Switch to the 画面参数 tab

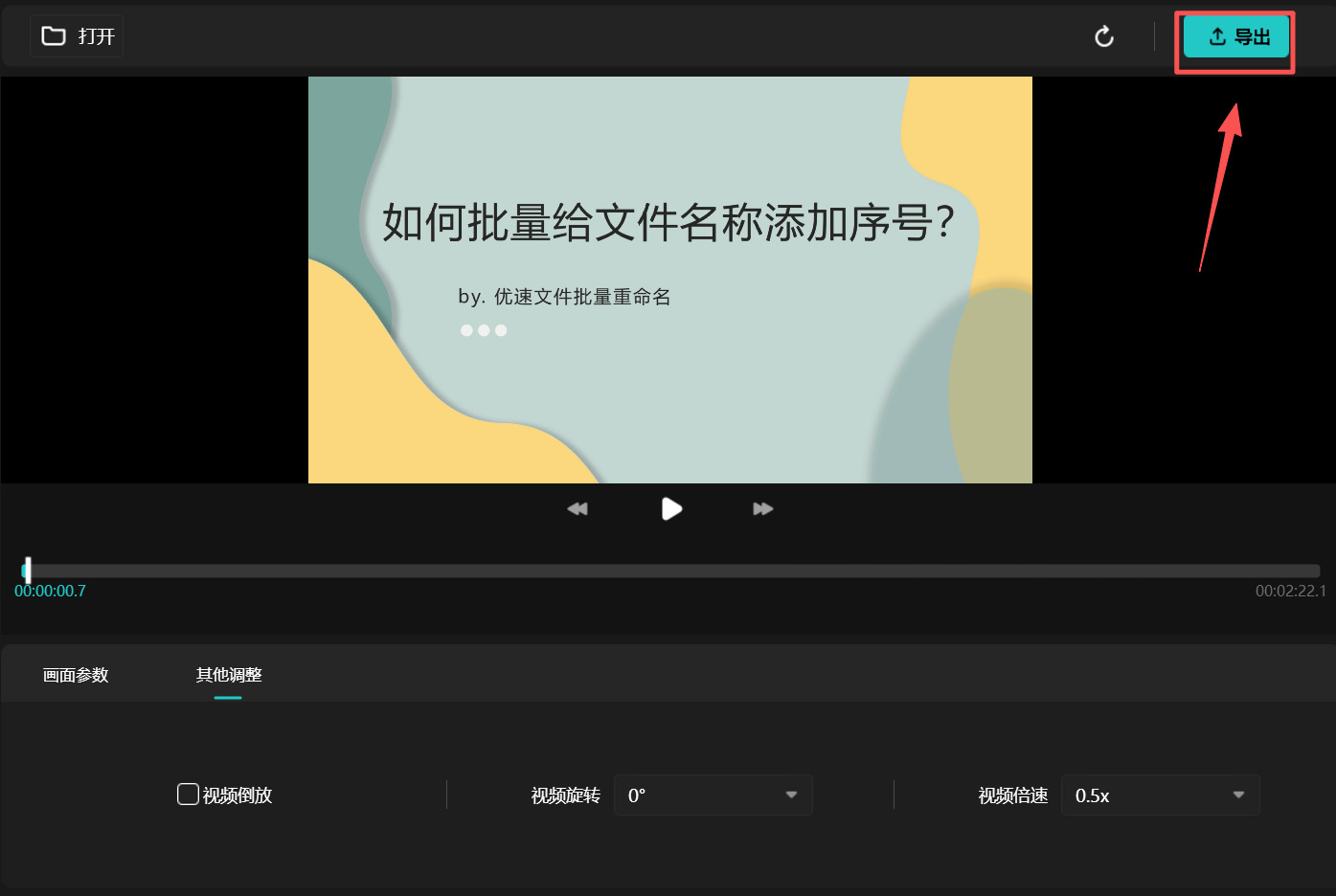(76, 675)
